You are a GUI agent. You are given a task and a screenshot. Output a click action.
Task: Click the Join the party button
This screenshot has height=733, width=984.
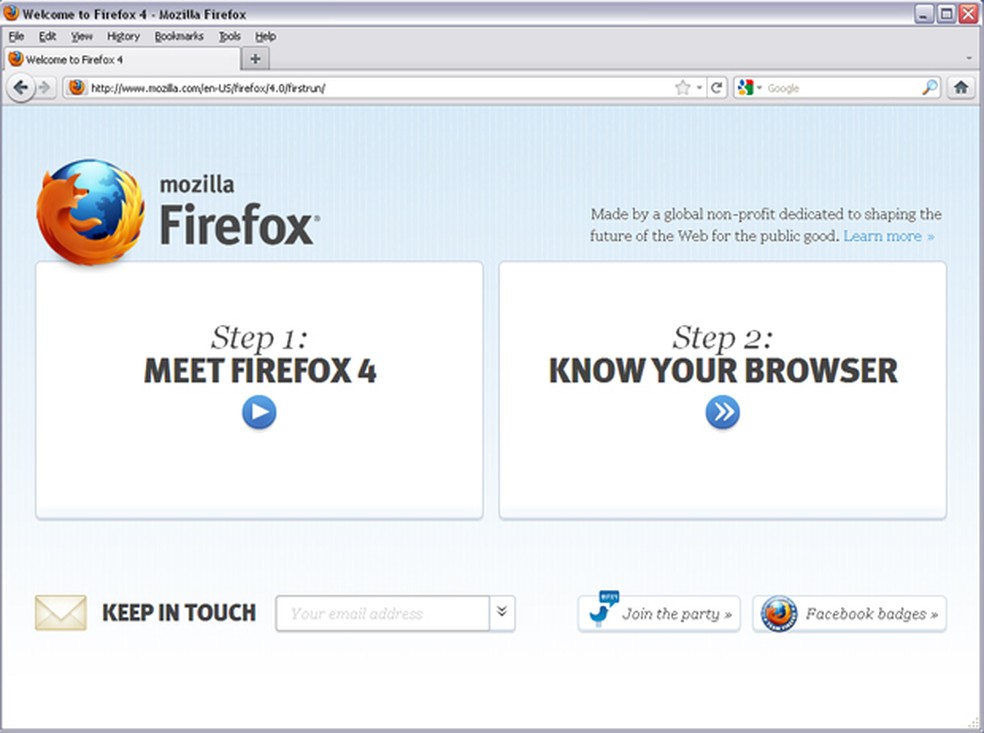pyautogui.click(x=658, y=613)
